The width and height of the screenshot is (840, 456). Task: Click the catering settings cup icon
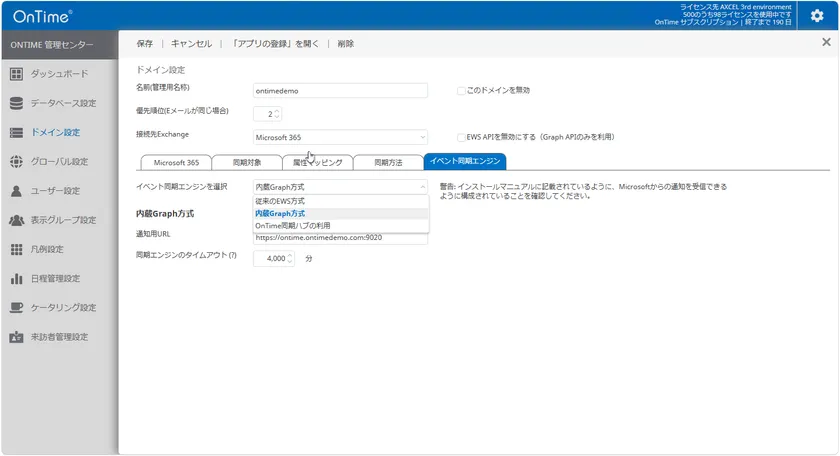tap(17, 308)
